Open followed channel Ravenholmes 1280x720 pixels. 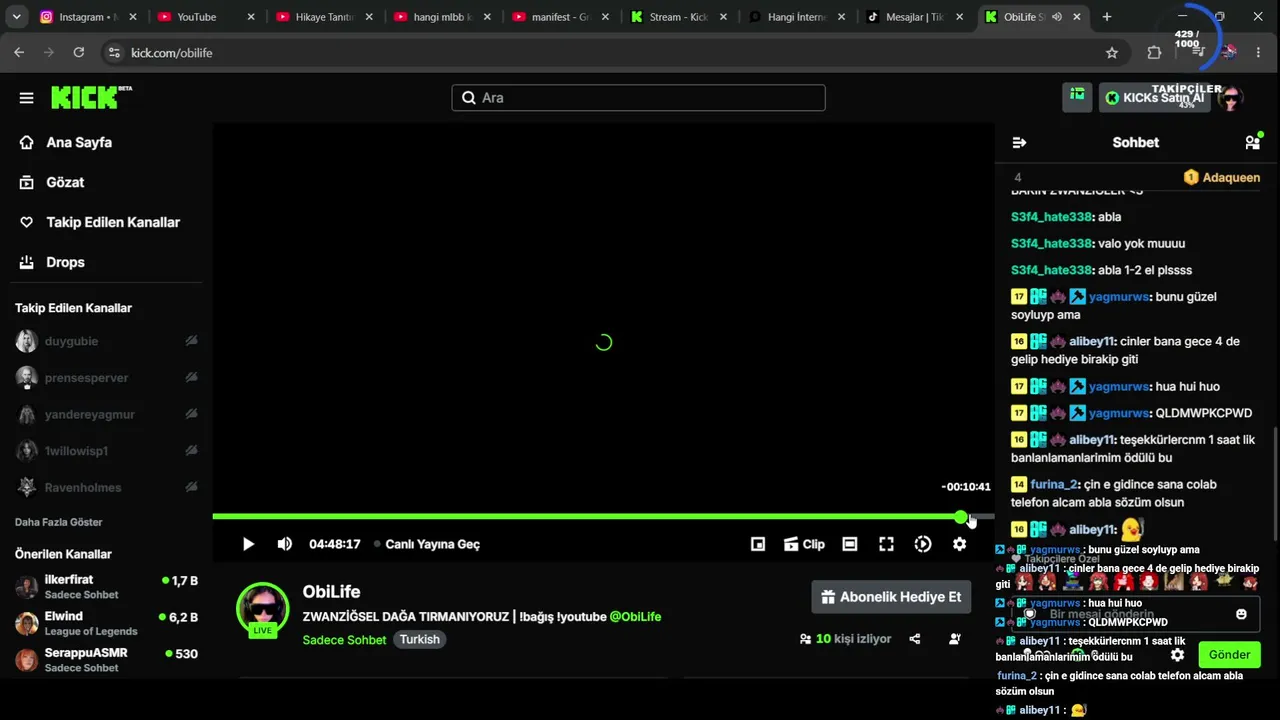pyautogui.click(x=107, y=487)
